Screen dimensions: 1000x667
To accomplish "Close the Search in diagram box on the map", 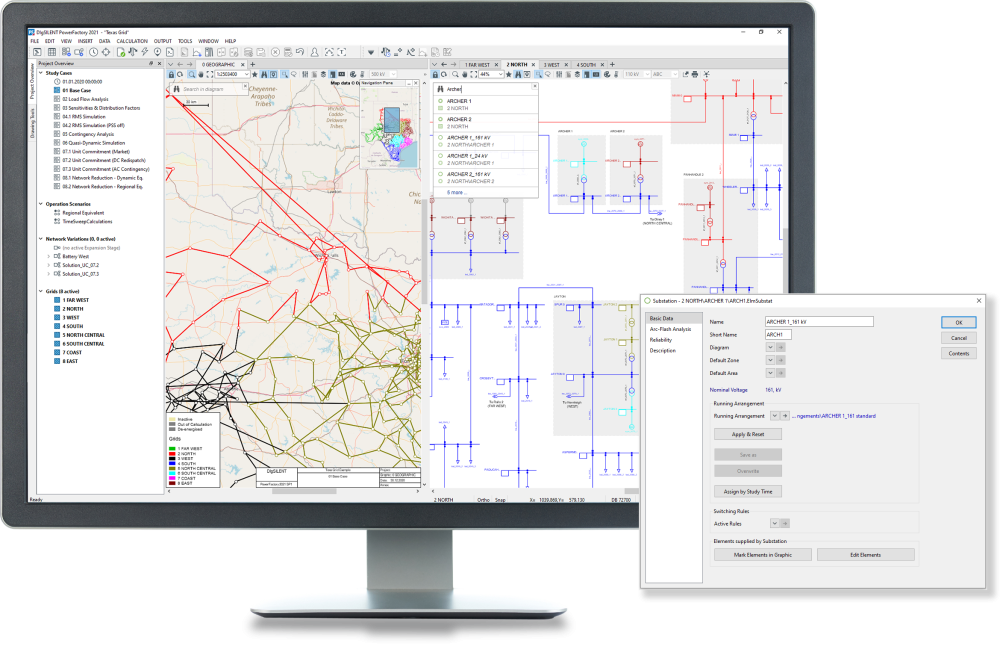I will tap(245, 86).
